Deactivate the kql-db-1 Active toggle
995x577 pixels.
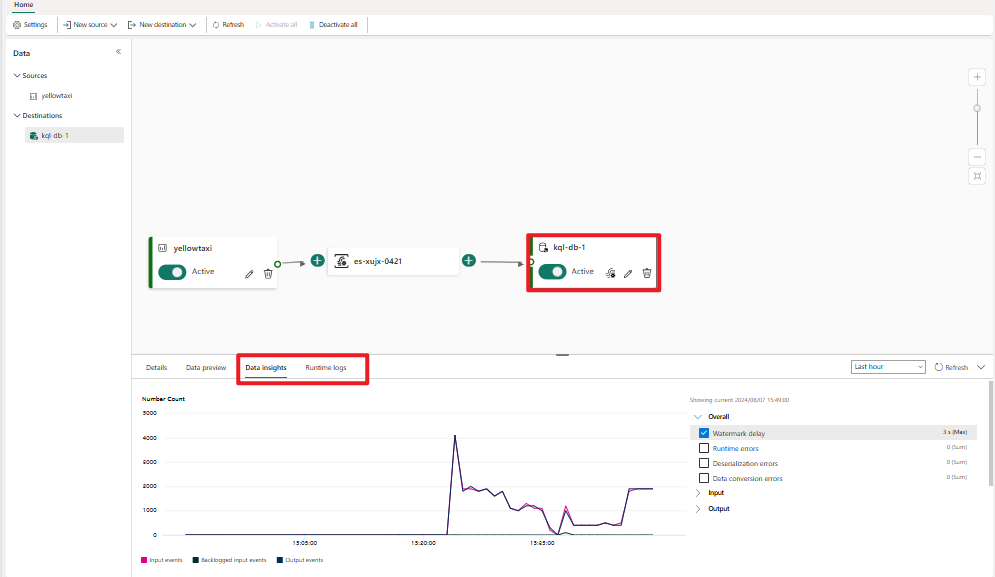click(553, 271)
